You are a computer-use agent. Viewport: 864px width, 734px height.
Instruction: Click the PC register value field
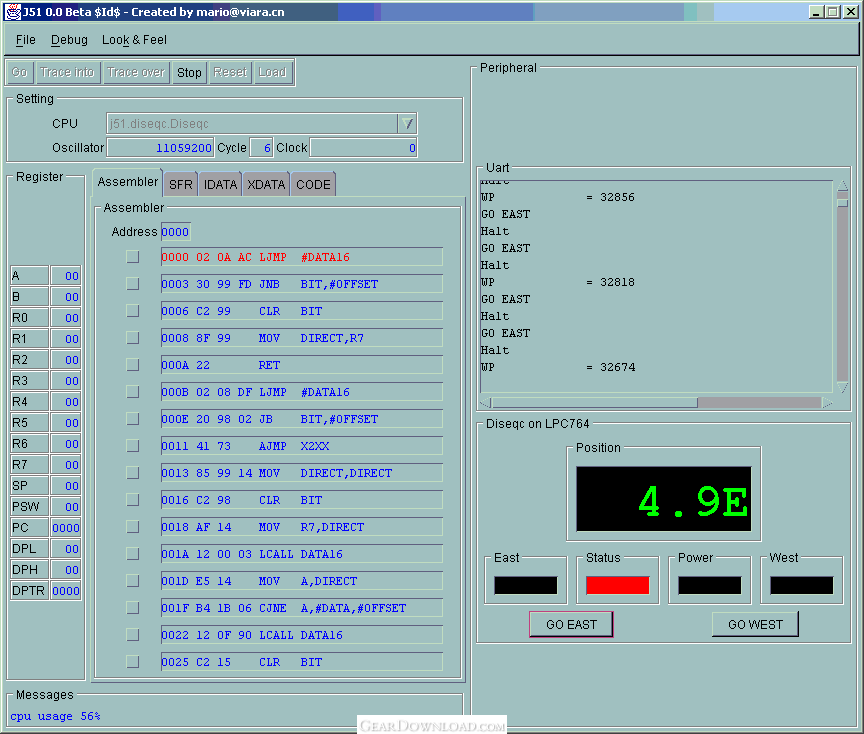(x=66, y=527)
